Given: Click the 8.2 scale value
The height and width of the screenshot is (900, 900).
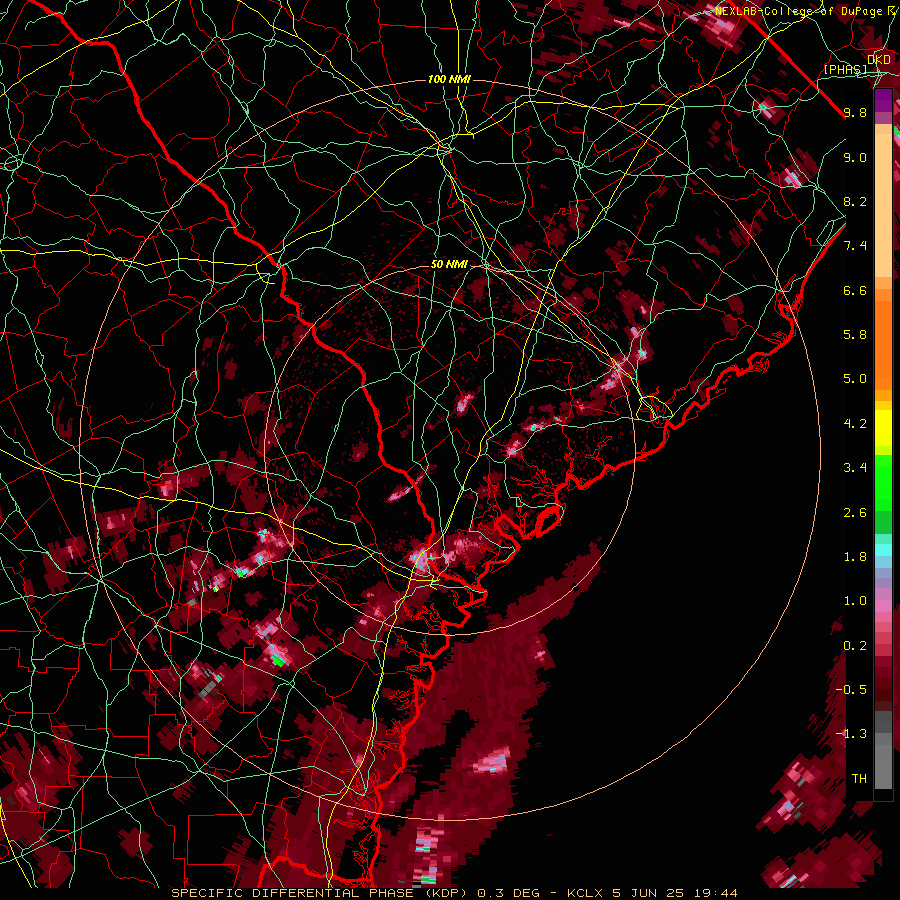Looking at the screenshot, I should click(855, 201).
